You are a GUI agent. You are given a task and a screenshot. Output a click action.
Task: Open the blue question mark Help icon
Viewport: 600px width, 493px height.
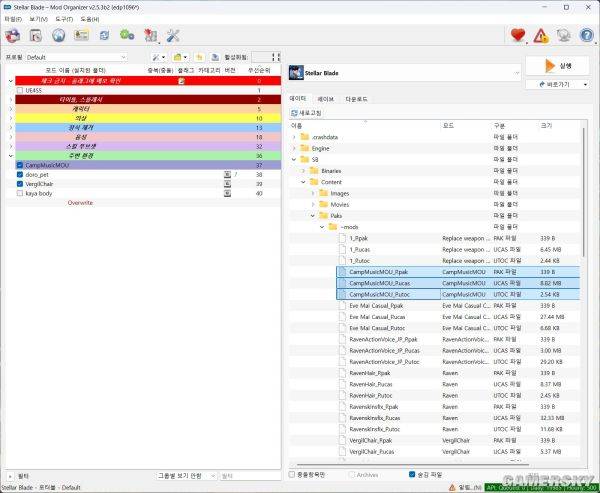coord(586,35)
